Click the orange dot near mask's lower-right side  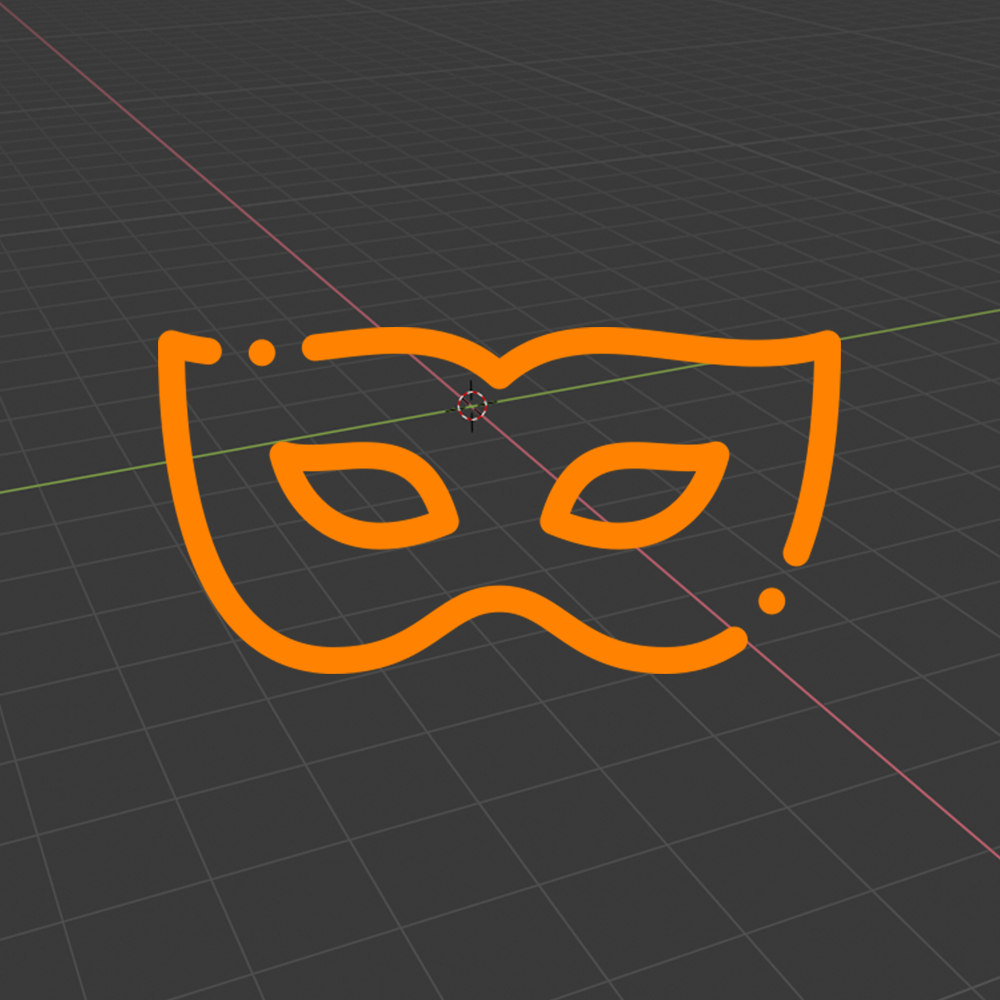772,601
